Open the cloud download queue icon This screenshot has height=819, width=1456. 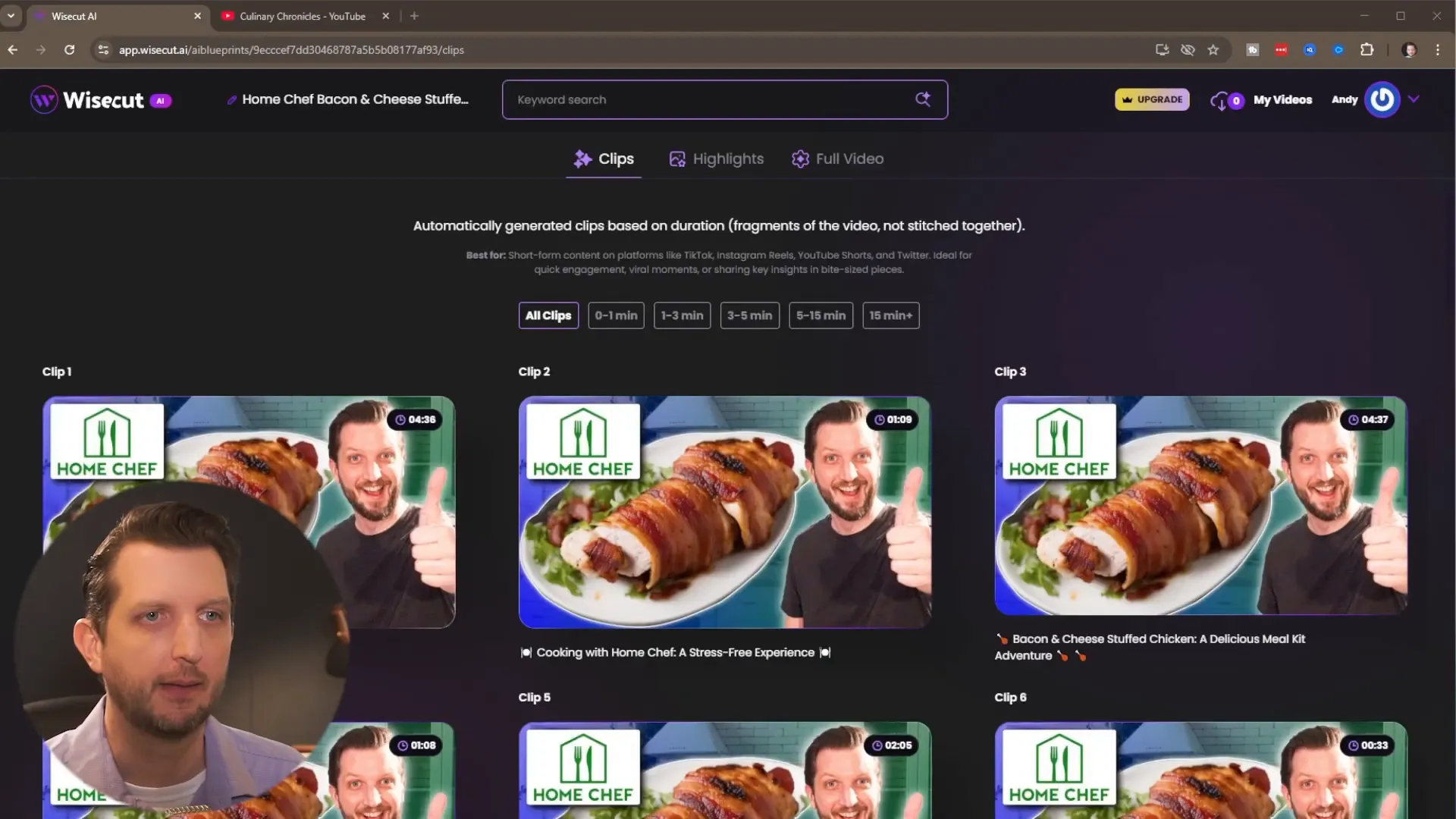click(x=1219, y=100)
